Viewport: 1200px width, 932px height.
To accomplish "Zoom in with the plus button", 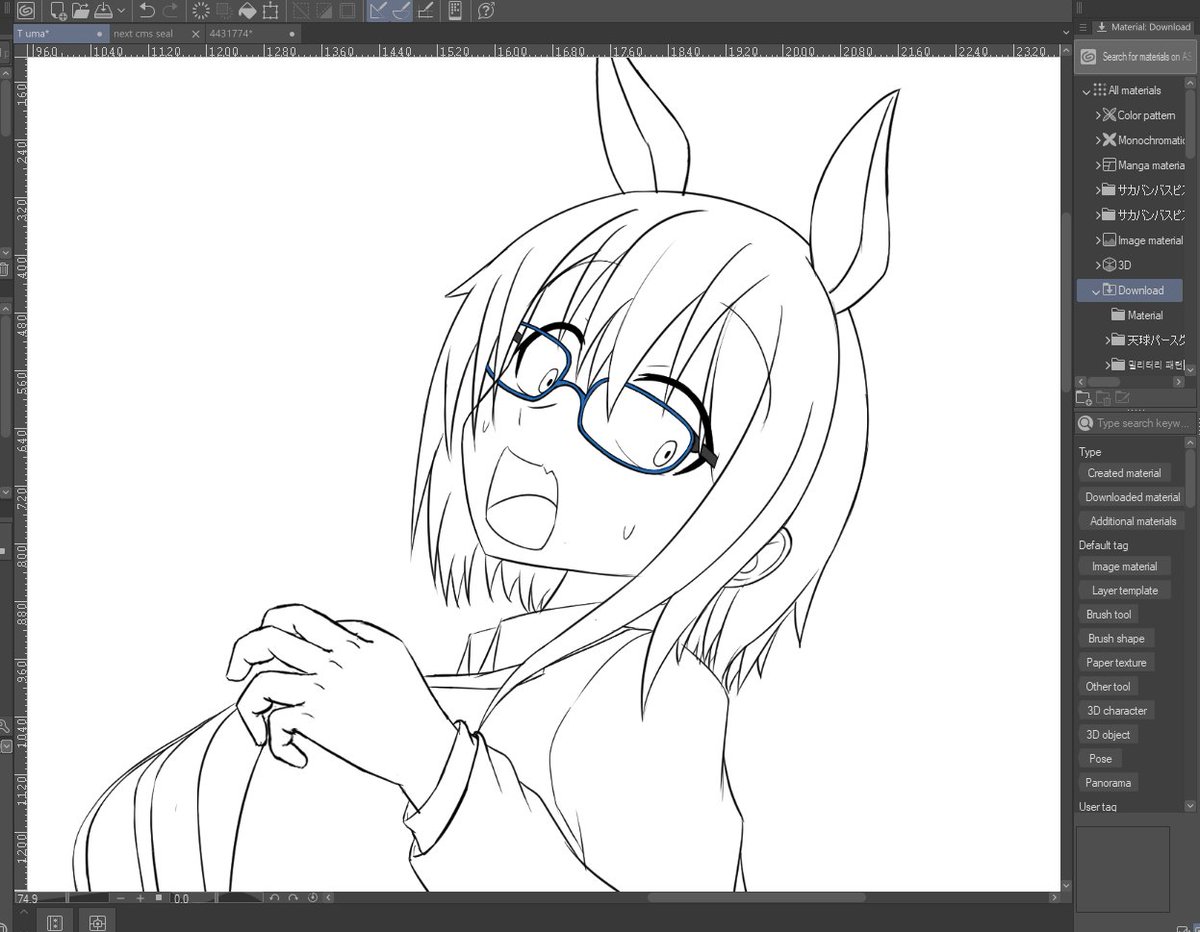I will pyautogui.click(x=140, y=899).
